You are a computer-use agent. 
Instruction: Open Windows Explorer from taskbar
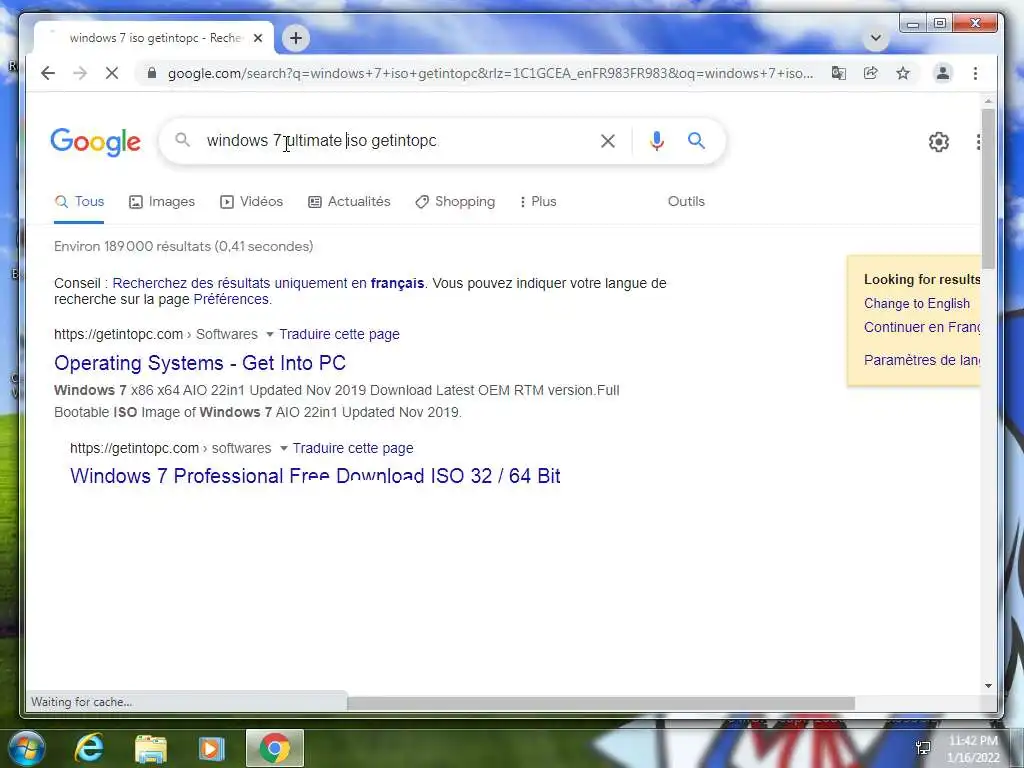[x=151, y=748]
